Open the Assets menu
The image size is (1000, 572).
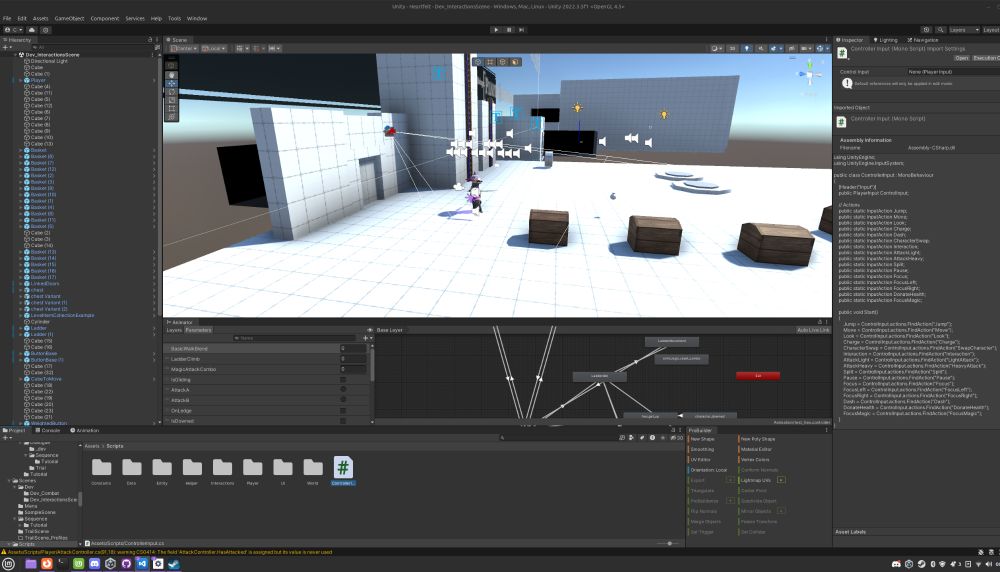click(x=40, y=18)
